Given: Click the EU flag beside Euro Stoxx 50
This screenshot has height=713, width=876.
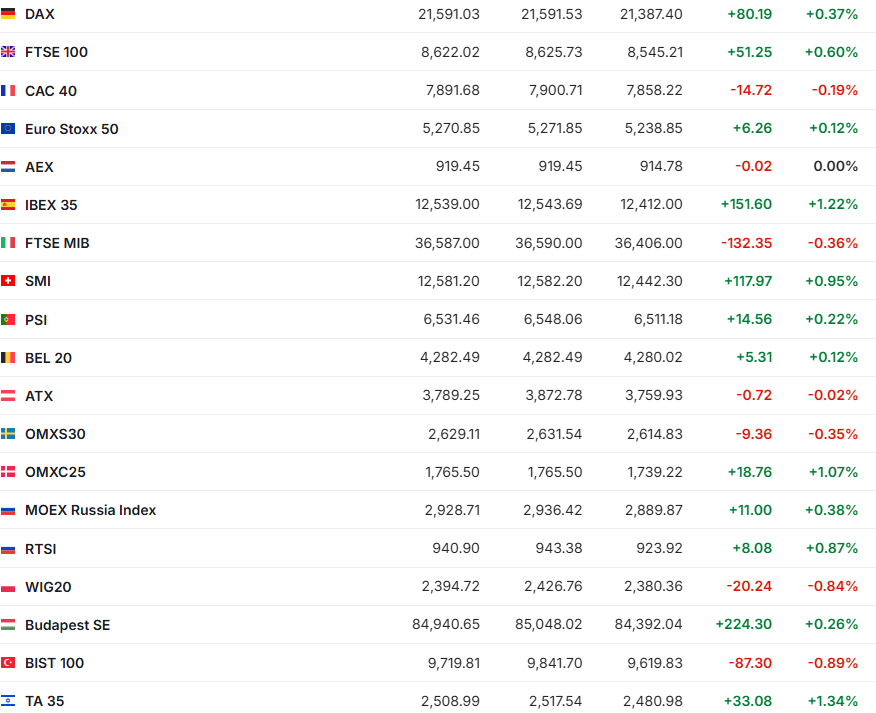Looking at the screenshot, I should [8, 129].
